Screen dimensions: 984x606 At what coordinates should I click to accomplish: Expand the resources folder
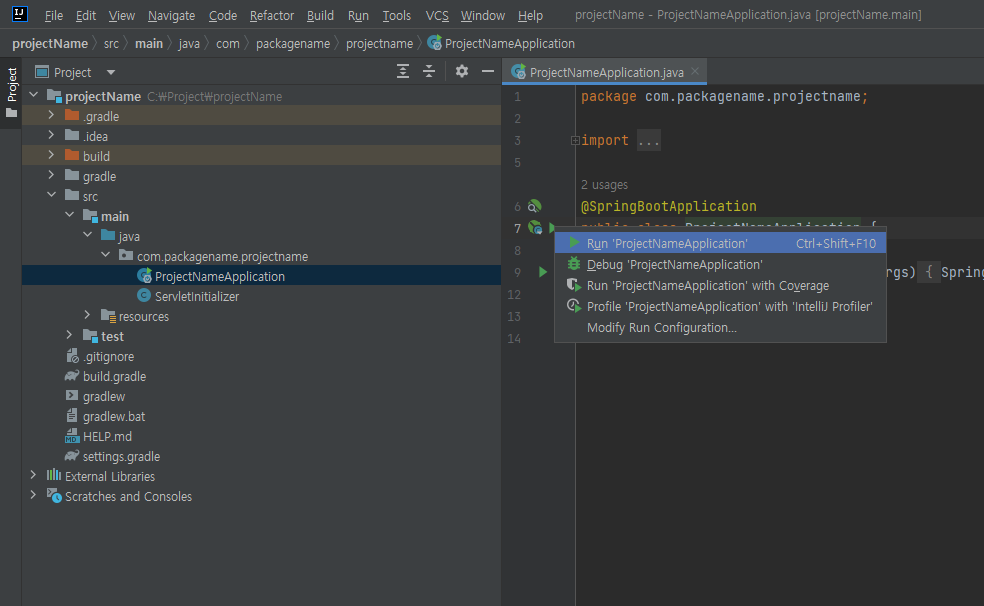[87, 316]
